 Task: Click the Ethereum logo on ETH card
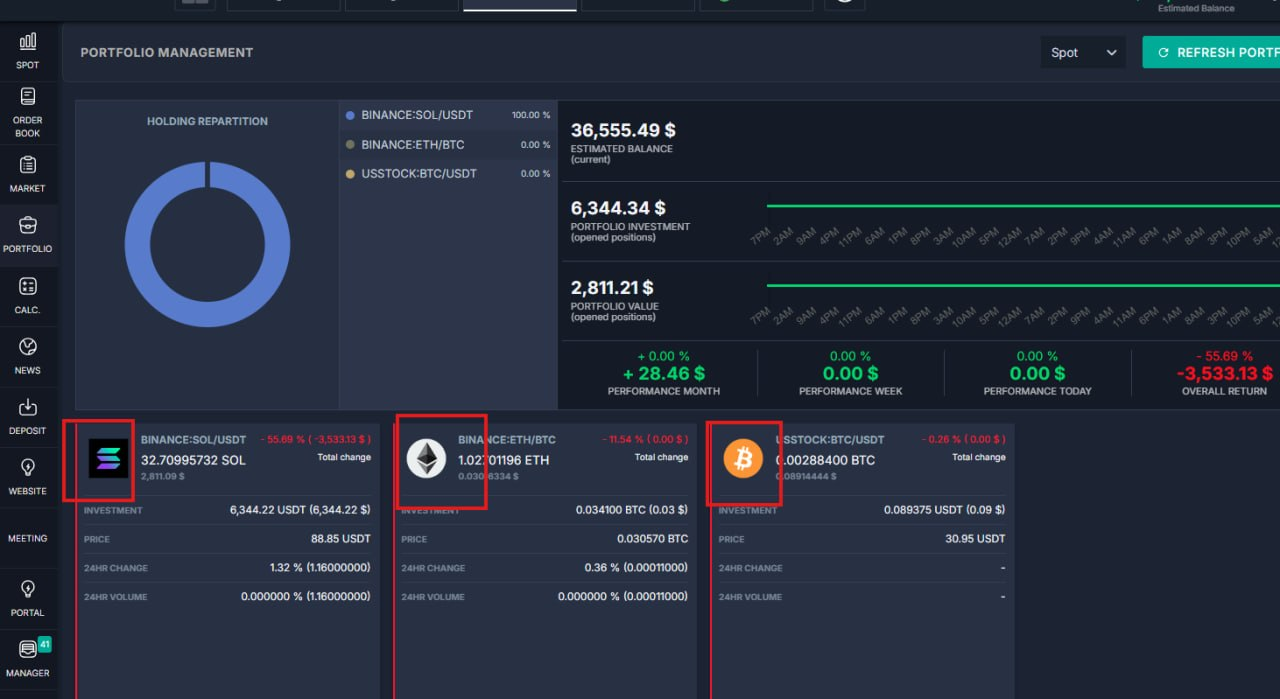pos(426,459)
